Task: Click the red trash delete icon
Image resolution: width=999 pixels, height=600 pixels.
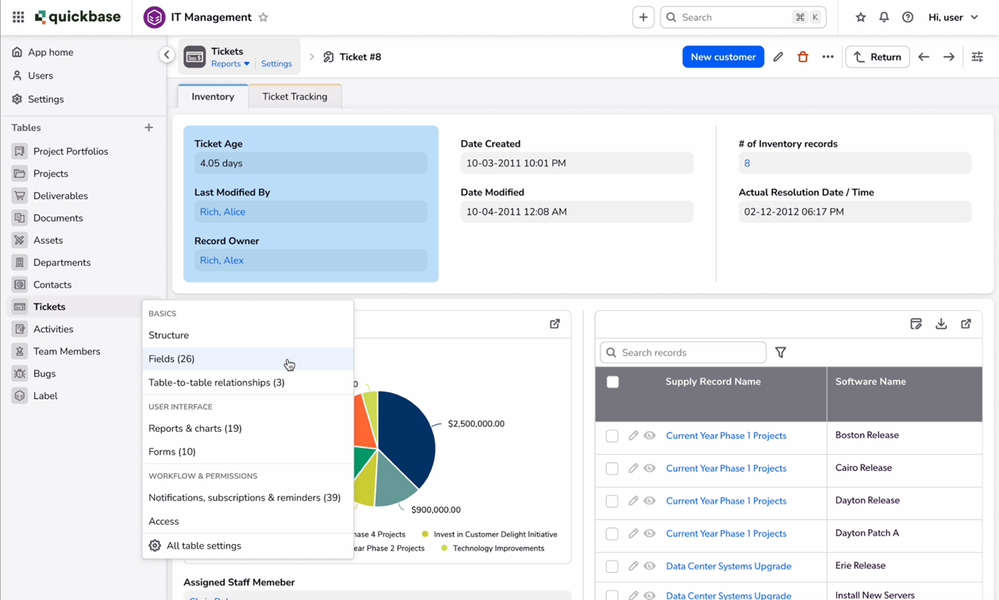Action: coord(803,57)
